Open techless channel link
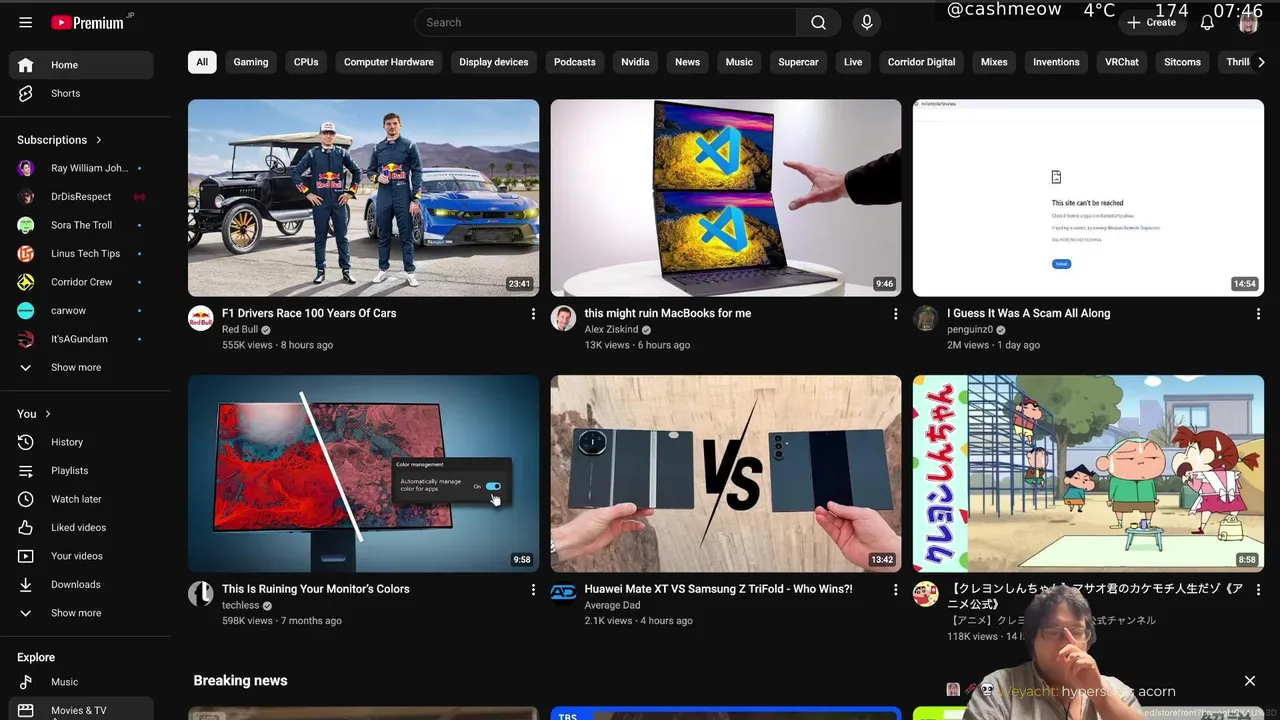This screenshot has height=720, width=1280. pos(241,606)
